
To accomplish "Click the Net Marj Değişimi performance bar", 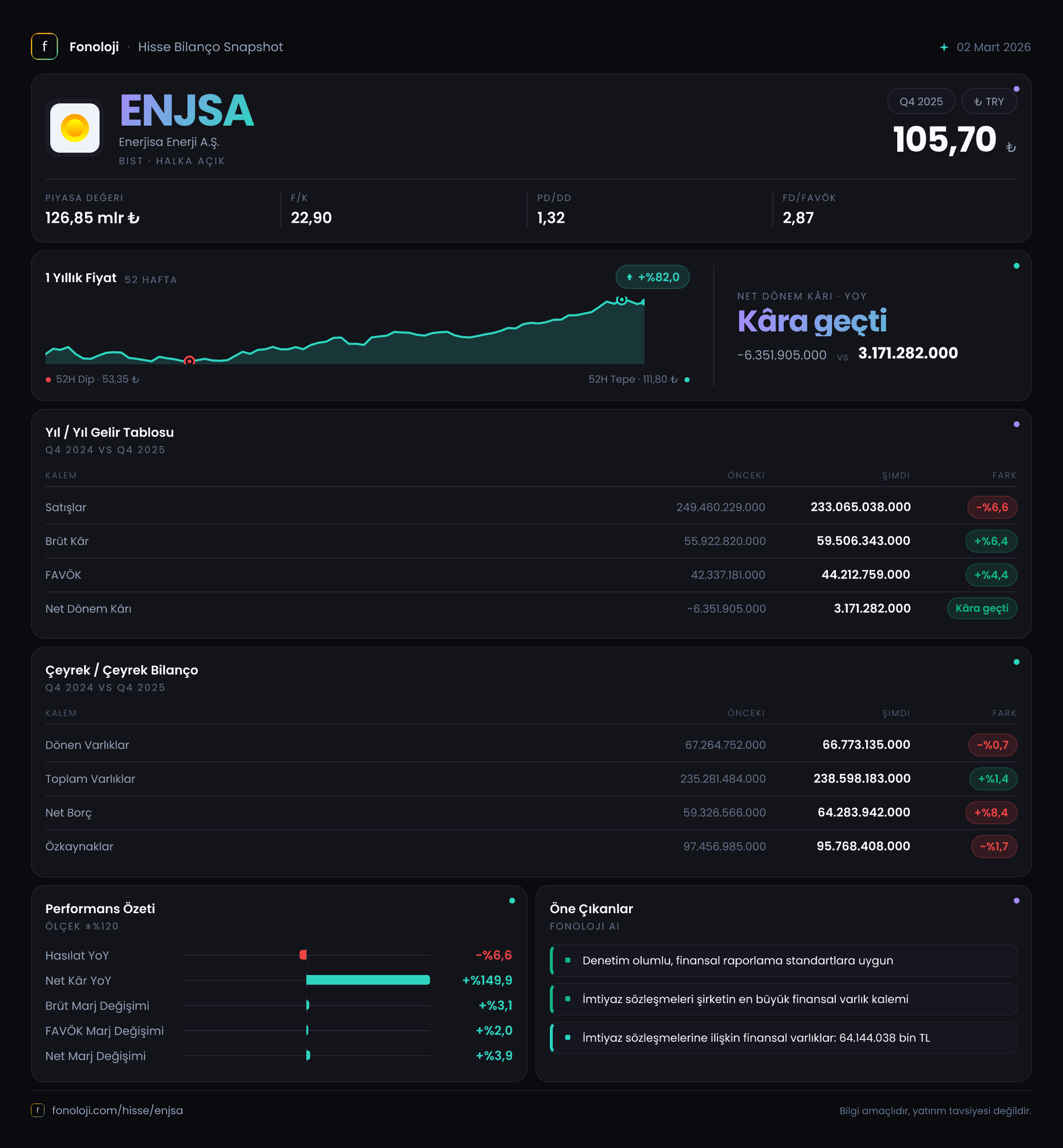I will [308, 1055].
